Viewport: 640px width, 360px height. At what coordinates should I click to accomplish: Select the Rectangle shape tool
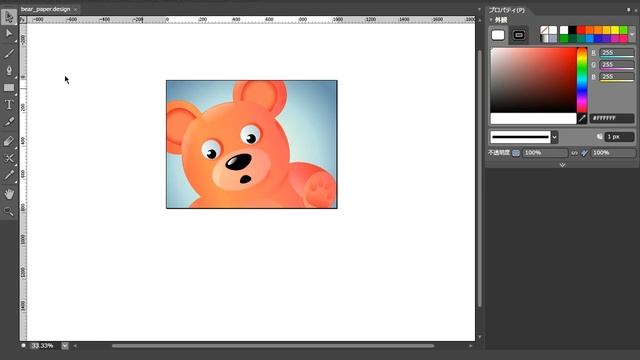pos(9,88)
